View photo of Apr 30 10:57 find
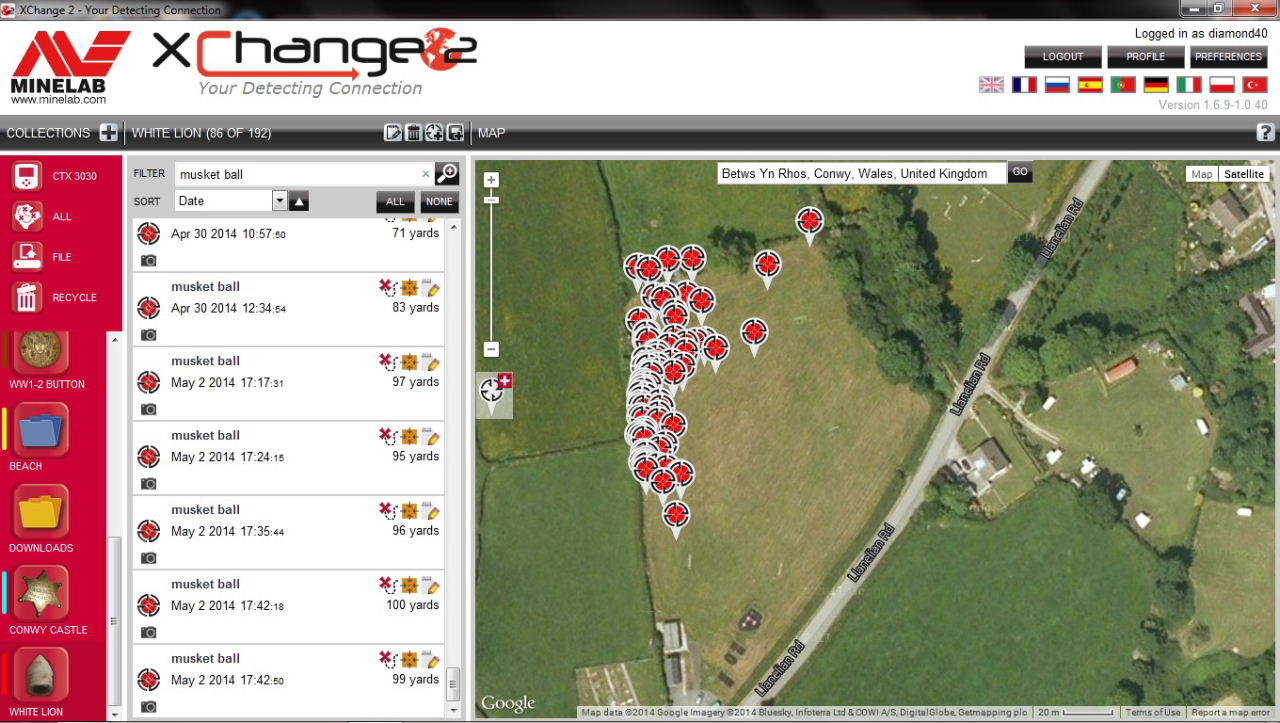Screen dimensions: 1280x723 (149, 260)
